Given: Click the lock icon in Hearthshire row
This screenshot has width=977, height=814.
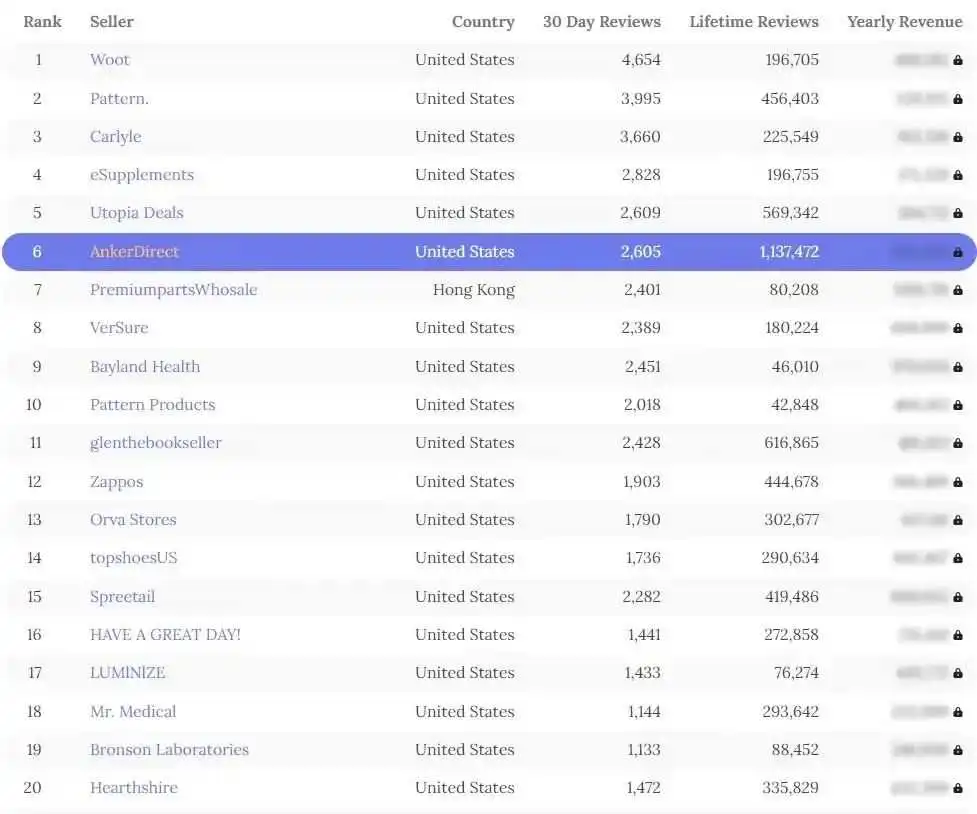Looking at the screenshot, I should (x=958, y=788).
